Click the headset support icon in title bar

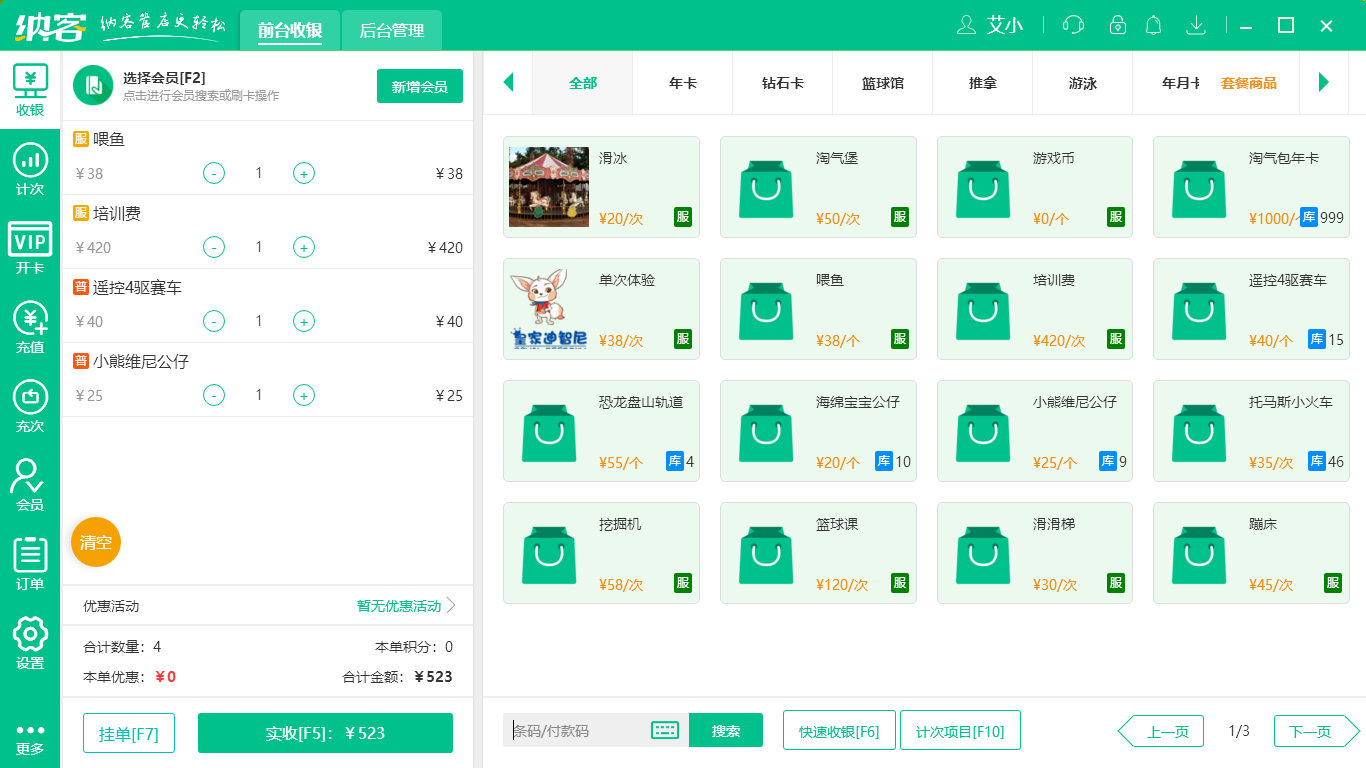(1072, 25)
